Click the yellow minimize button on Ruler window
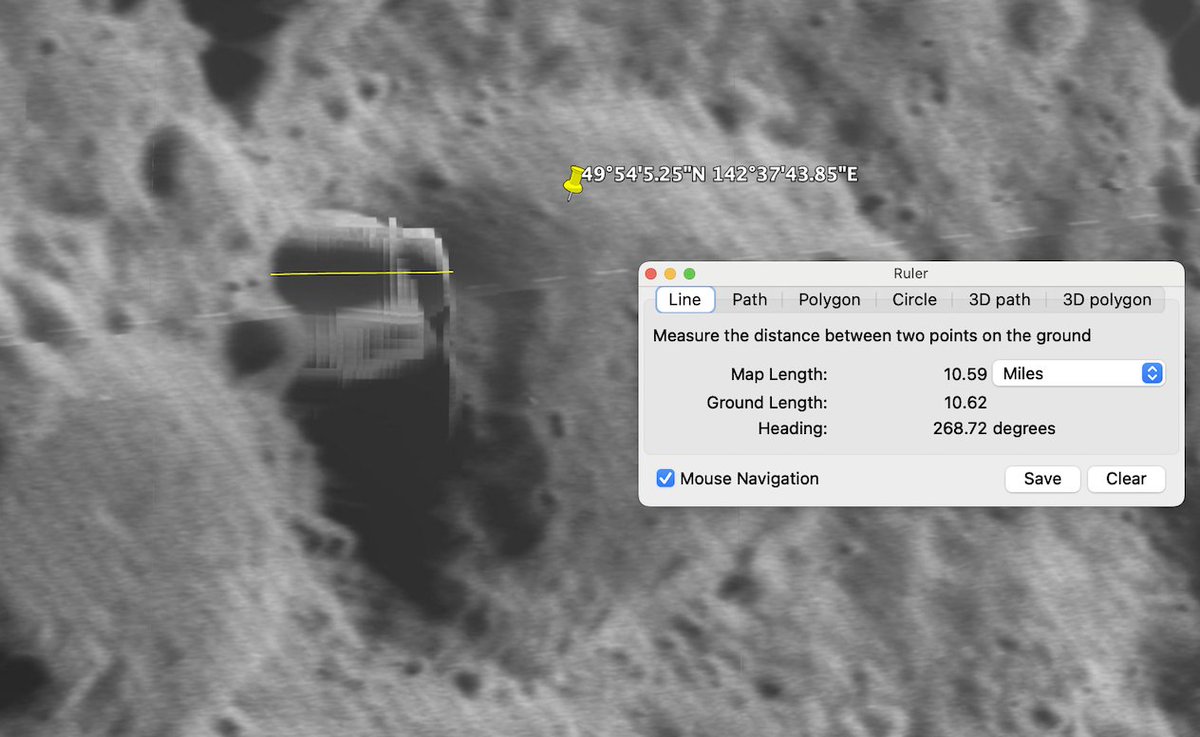Image resolution: width=1200 pixels, height=737 pixels. [x=670, y=273]
